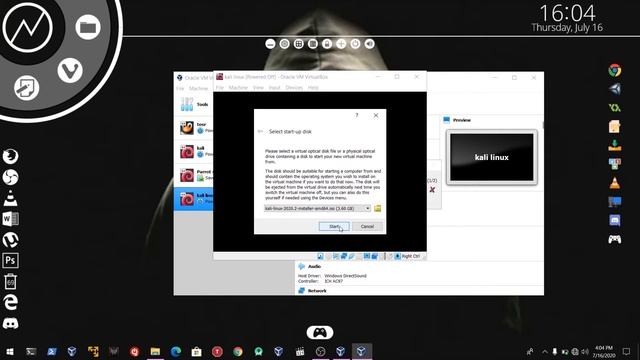The width and height of the screenshot is (640, 360).
Task: Open Vivaldi browser in circular dock
Action: tap(70, 70)
